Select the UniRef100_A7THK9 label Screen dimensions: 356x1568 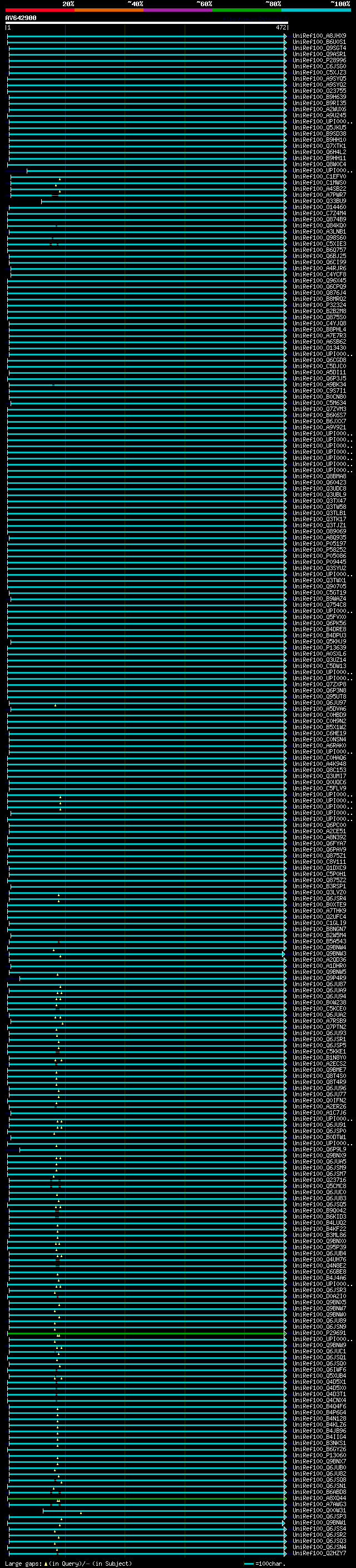tap(319, 911)
